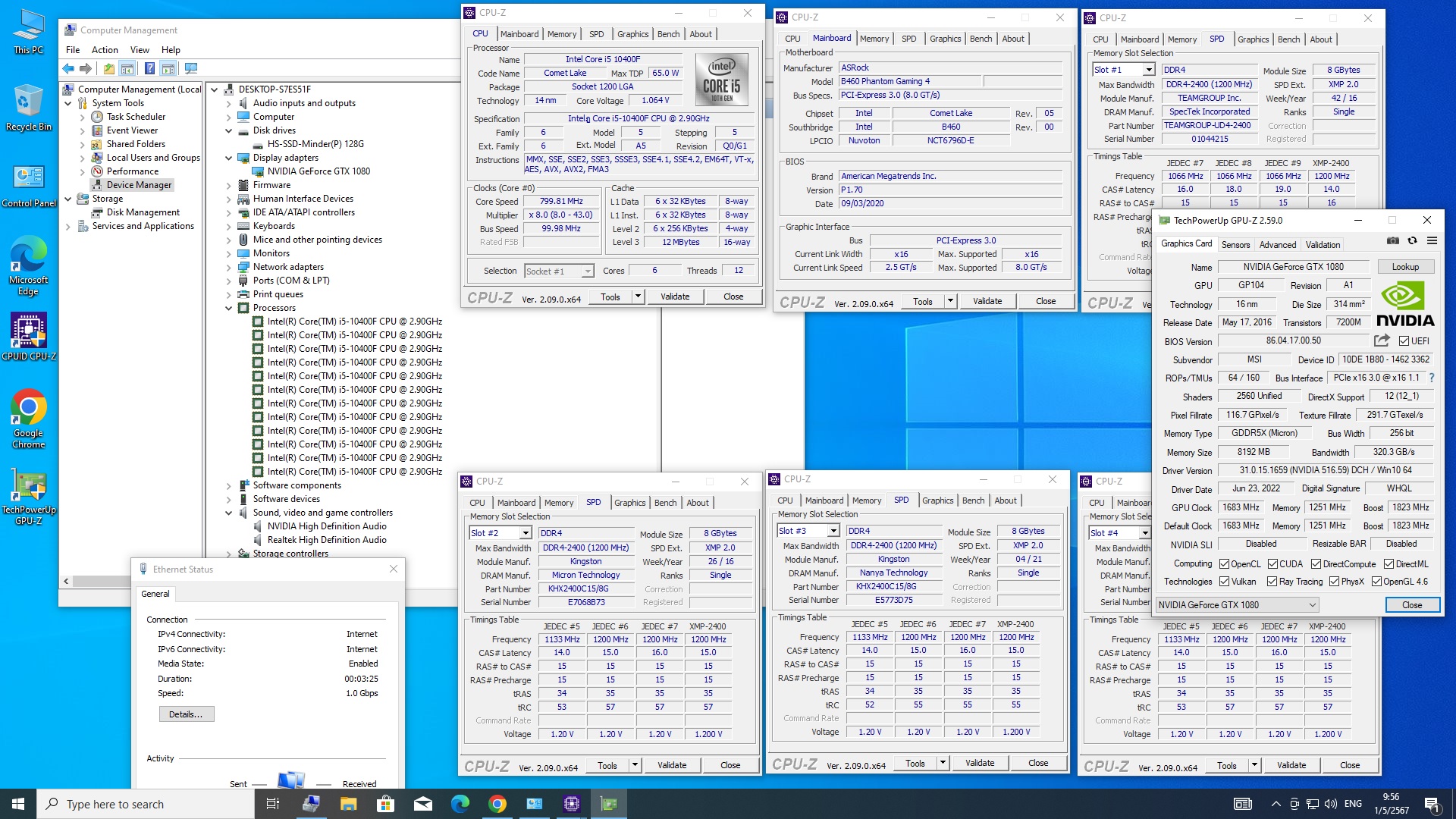Screen dimensions: 1456x819
Task: Open the notification center icon
Action: click(1431, 804)
